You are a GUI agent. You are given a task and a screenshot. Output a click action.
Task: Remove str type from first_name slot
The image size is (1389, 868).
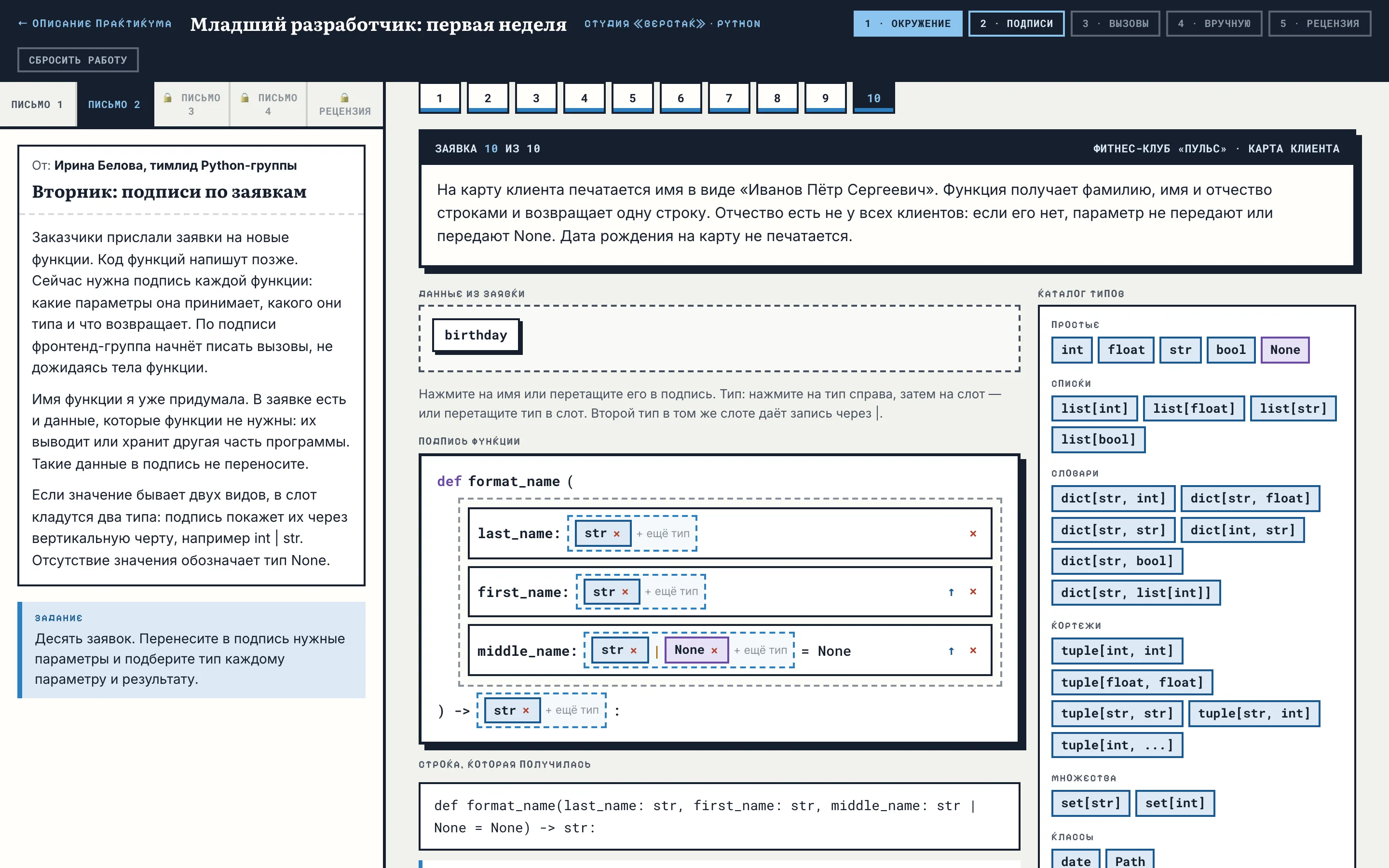pos(625,592)
